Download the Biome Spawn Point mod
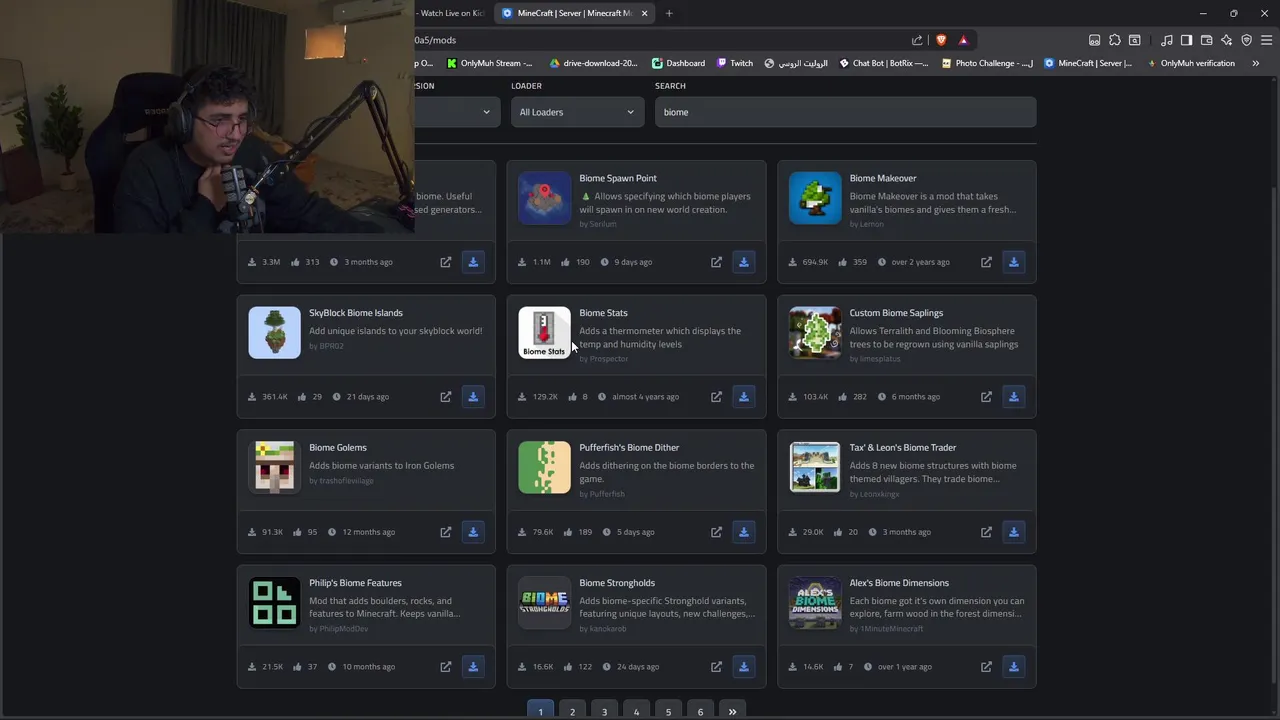The height and width of the screenshot is (720, 1280). pos(743,262)
